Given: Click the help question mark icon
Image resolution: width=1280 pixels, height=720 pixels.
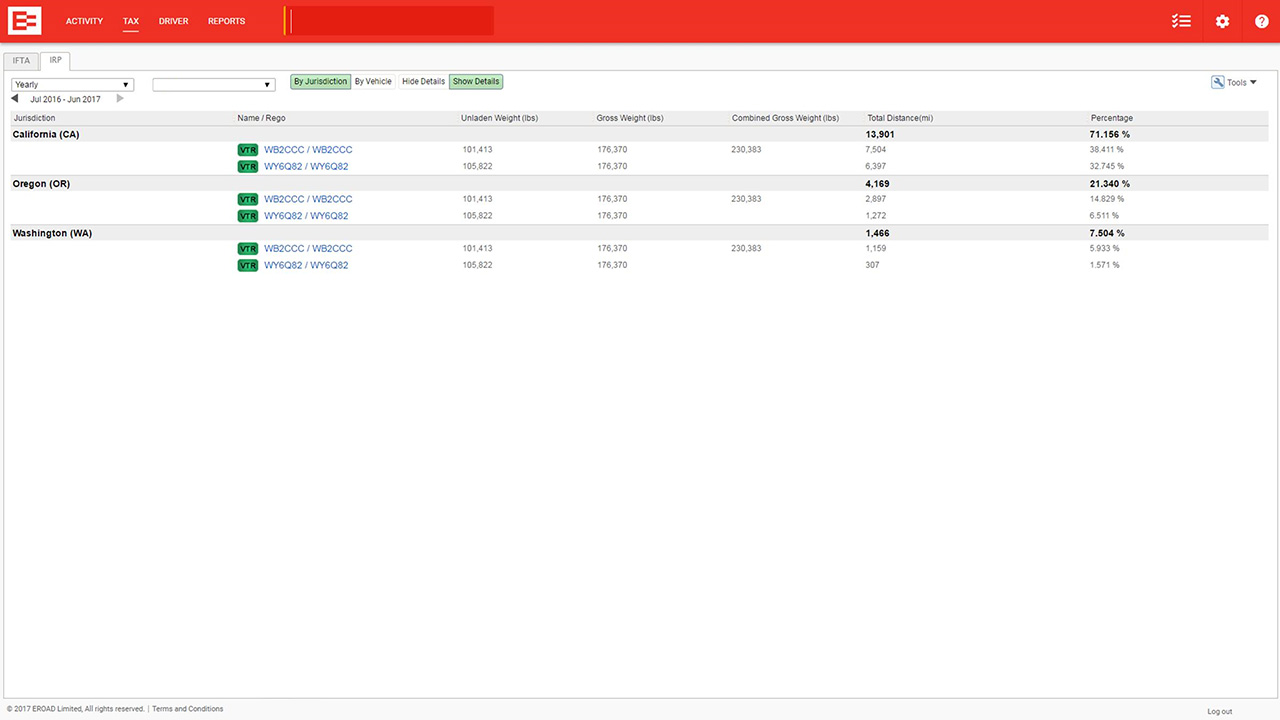Looking at the screenshot, I should pos(1261,21).
